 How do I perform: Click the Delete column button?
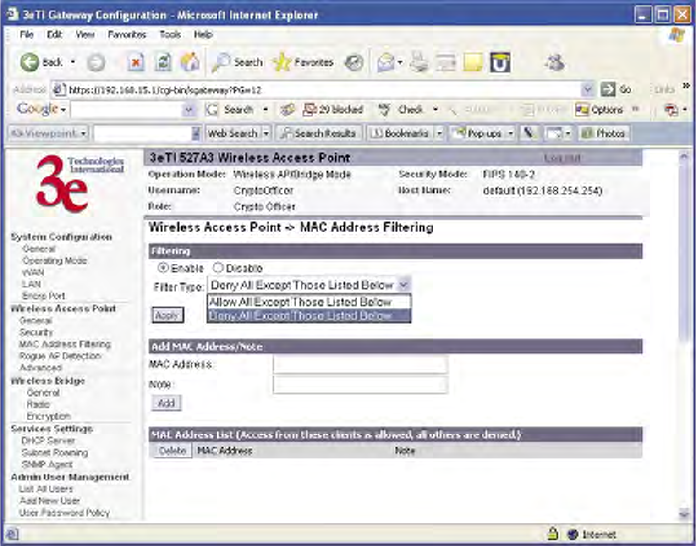pyautogui.click(x=172, y=451)
